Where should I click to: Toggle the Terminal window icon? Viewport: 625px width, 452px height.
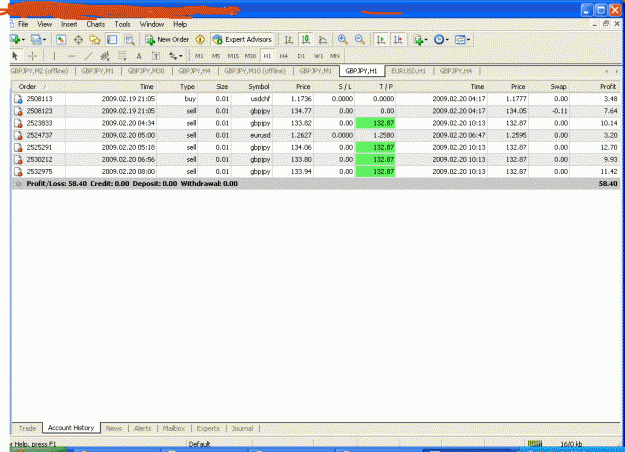tap(112, 39)
